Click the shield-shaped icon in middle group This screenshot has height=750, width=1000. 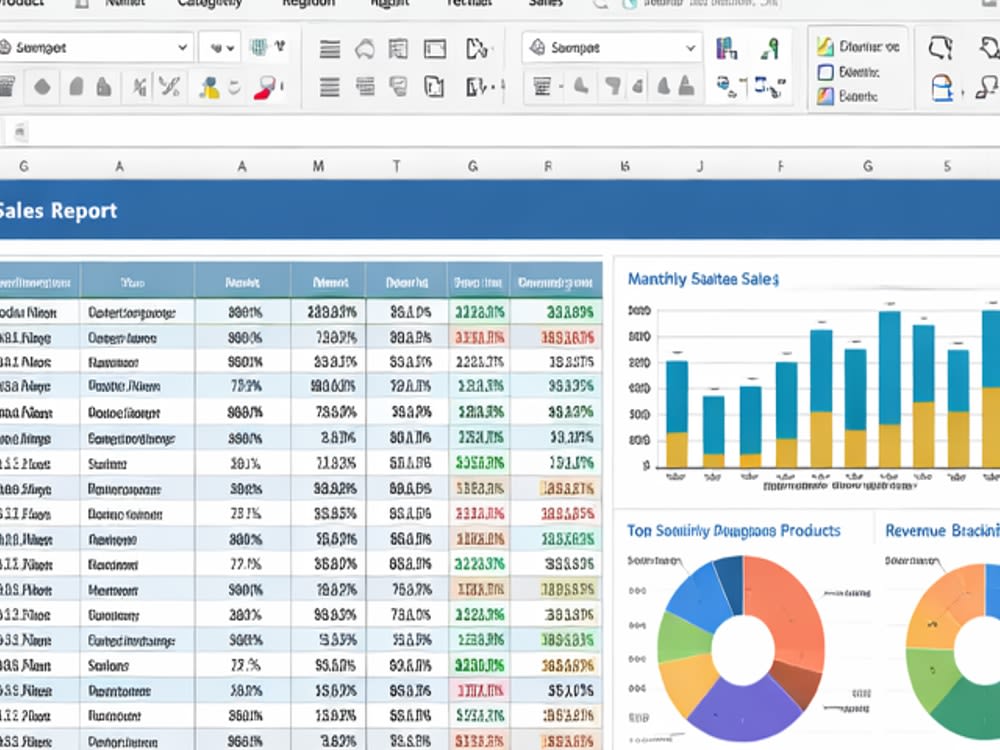399,86
